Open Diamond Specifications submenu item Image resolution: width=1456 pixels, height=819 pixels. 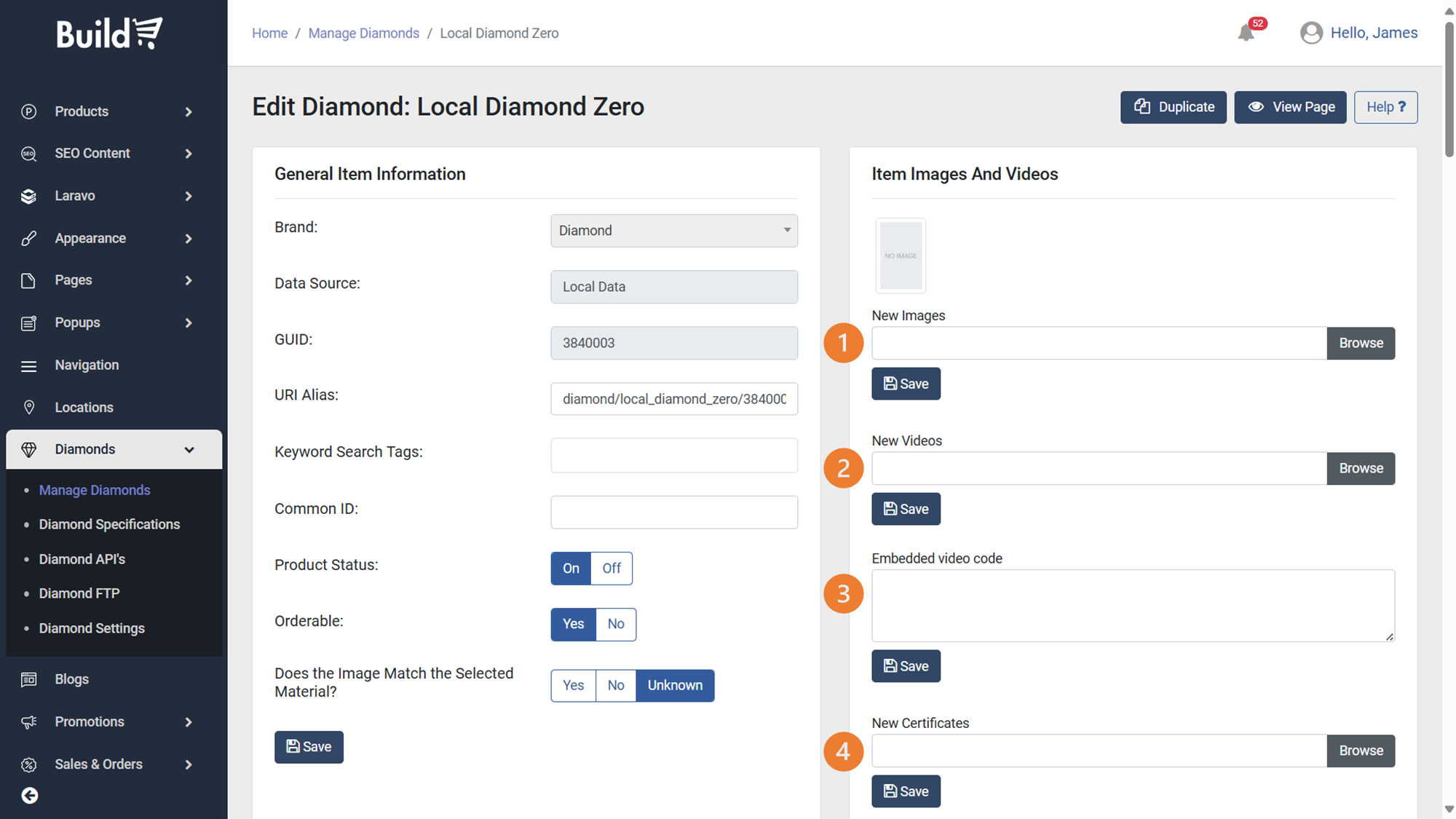click(x=109, y=524)
